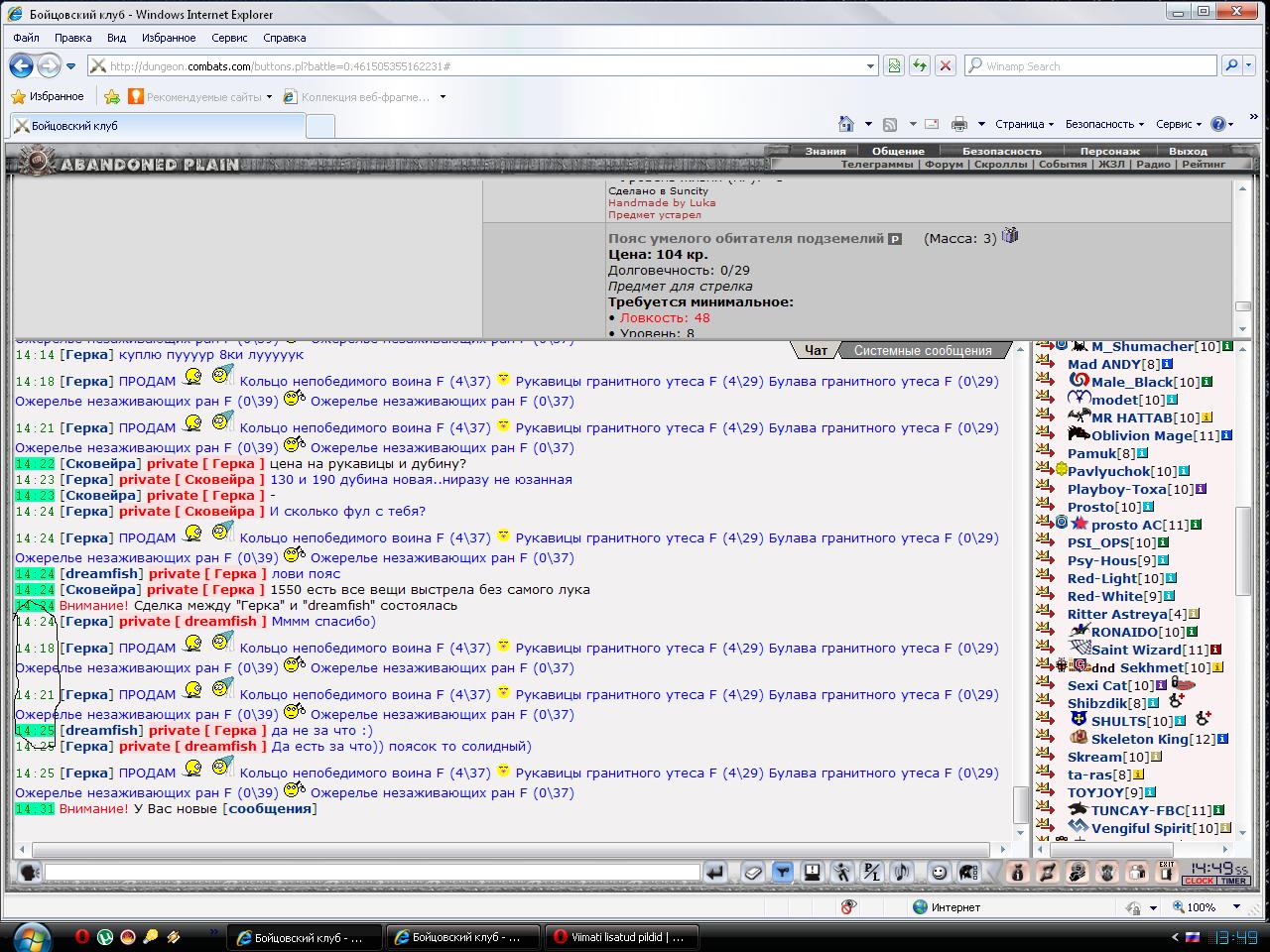Open the Справка menu
1270x952 pixels.
tap(285, 38)
